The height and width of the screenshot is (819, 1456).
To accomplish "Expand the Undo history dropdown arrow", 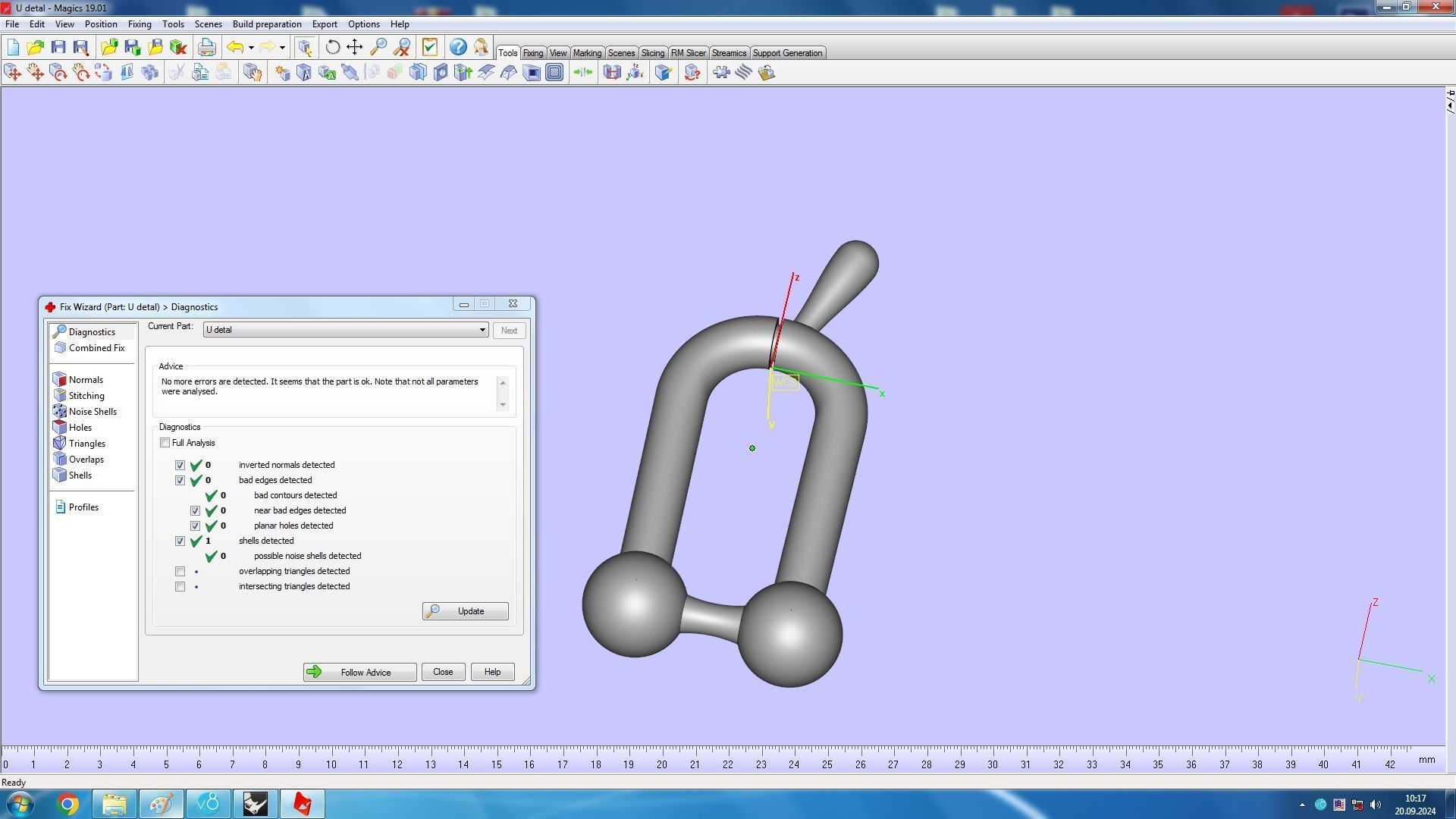I will pyautogui.click(x=251, y=48).
